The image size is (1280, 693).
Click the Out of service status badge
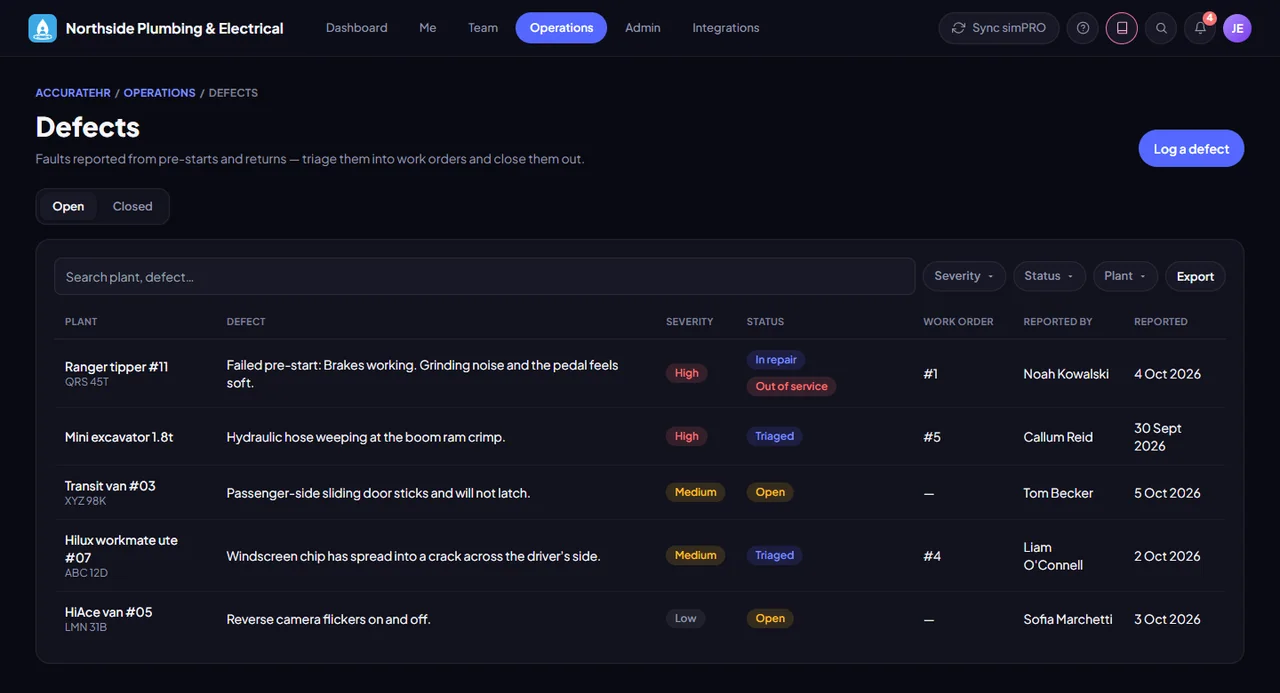coord(792,386)
